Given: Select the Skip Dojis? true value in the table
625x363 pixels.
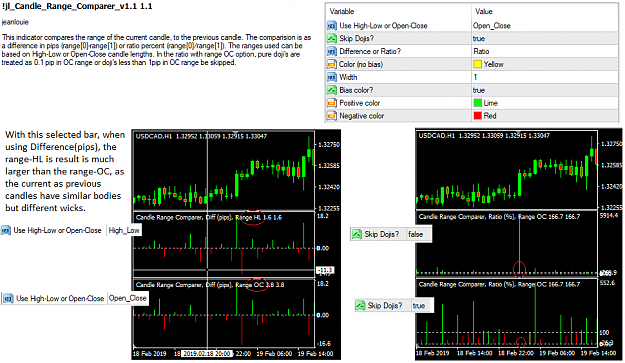Looking at the screenshot, I should 479,39.
